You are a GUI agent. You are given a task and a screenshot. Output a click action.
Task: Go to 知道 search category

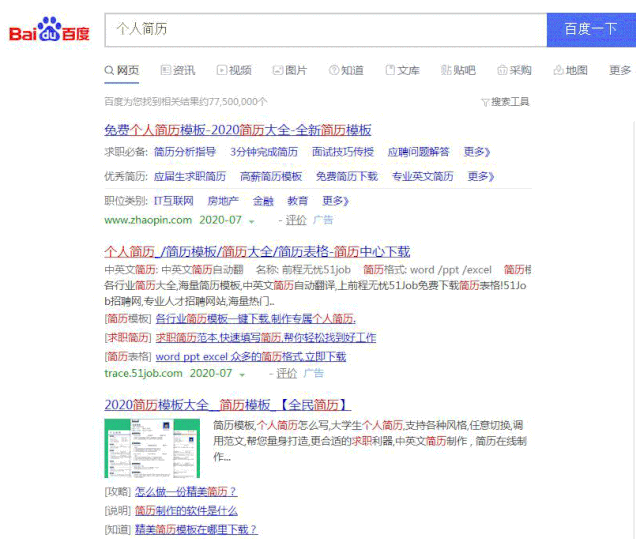346,71
